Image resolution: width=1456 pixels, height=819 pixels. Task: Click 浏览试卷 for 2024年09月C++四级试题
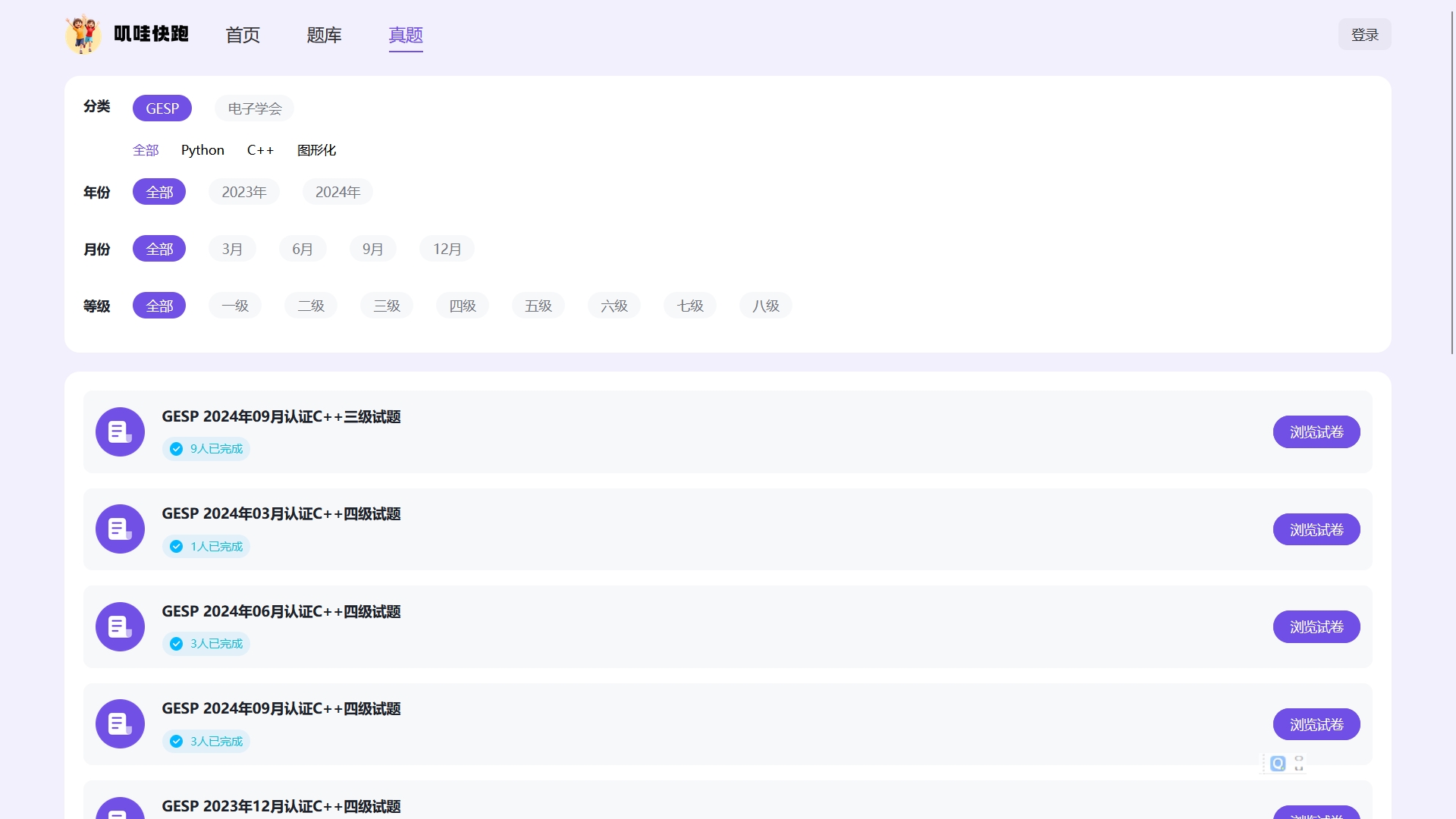[1316, 724]
